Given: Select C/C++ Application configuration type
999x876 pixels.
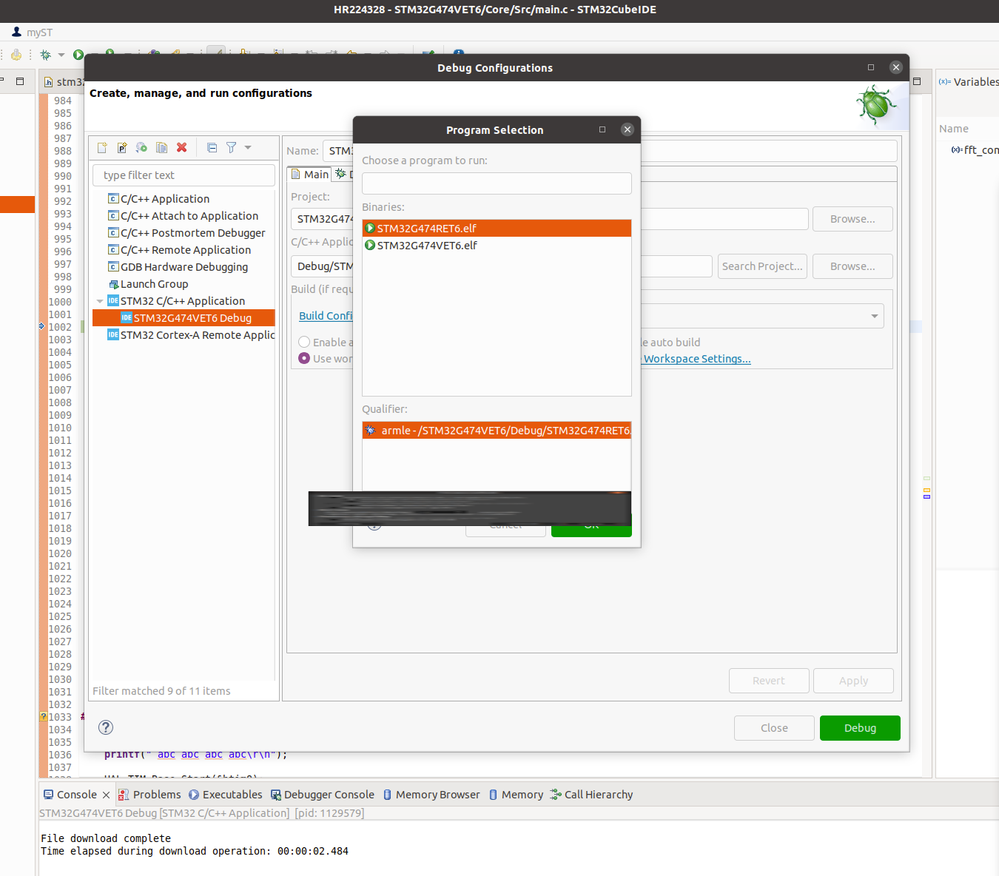Looking at the screenshot, I should click(x=164, y=199).
